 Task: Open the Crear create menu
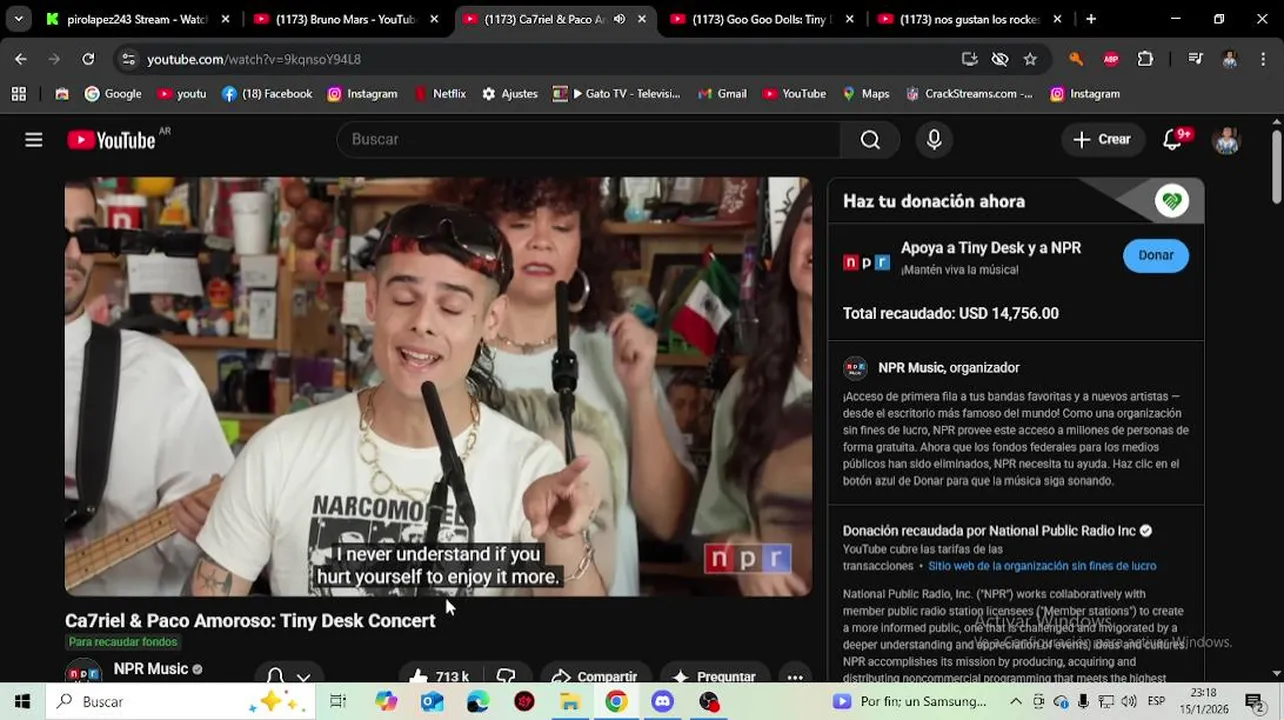click(1101, 140)
